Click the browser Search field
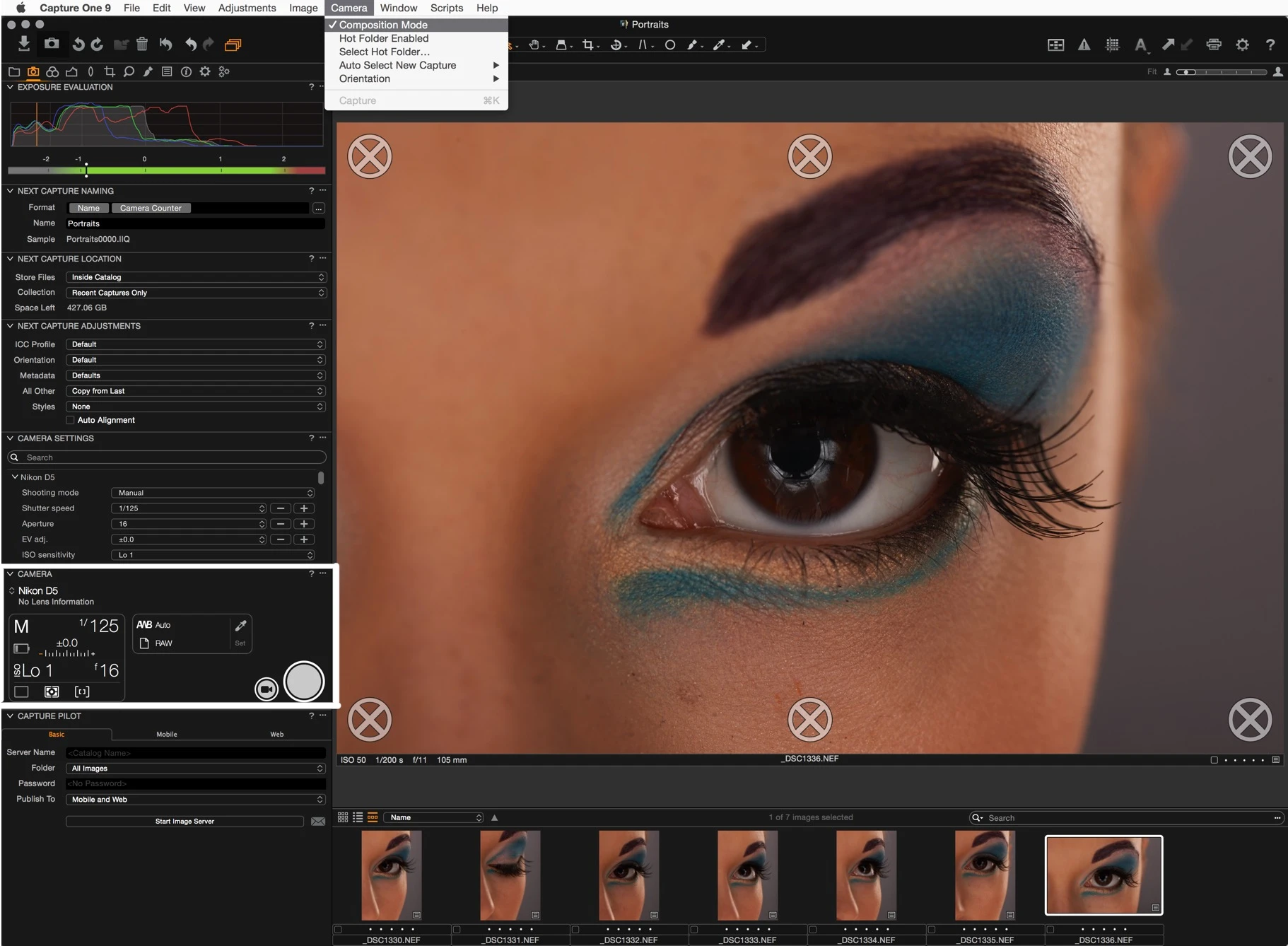The image size is (1288, 946). click(x=1125, y=817)
